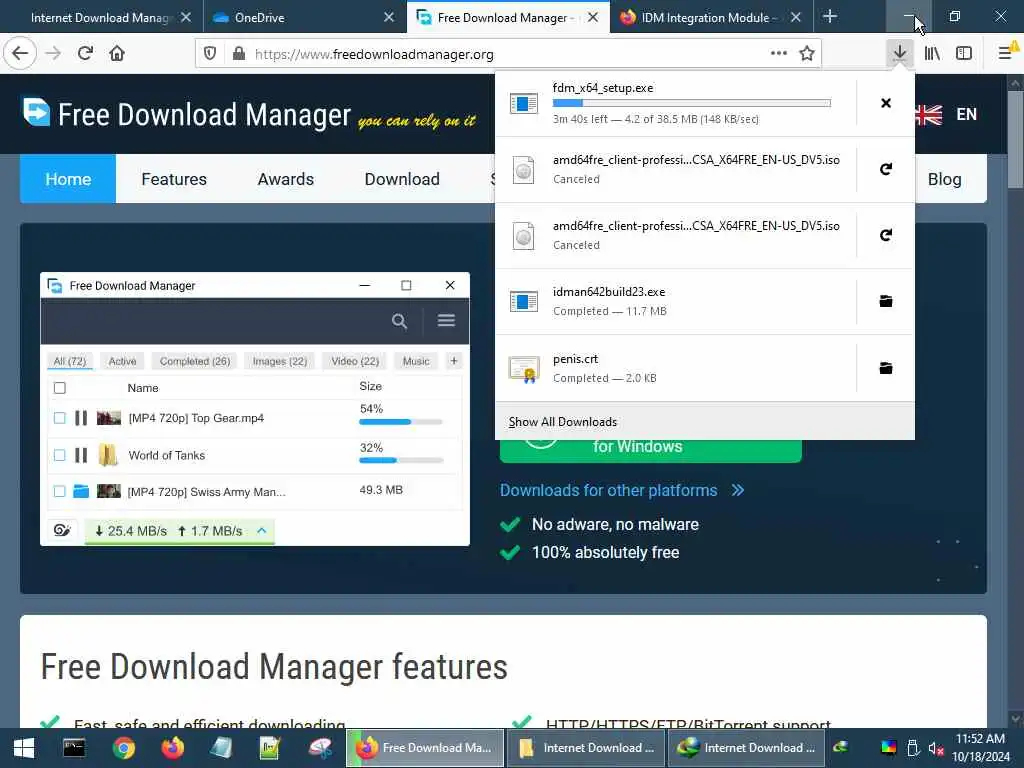Open containing folder for idman642build23.exe
The image size is (1024, 768).
pos(886,301)
